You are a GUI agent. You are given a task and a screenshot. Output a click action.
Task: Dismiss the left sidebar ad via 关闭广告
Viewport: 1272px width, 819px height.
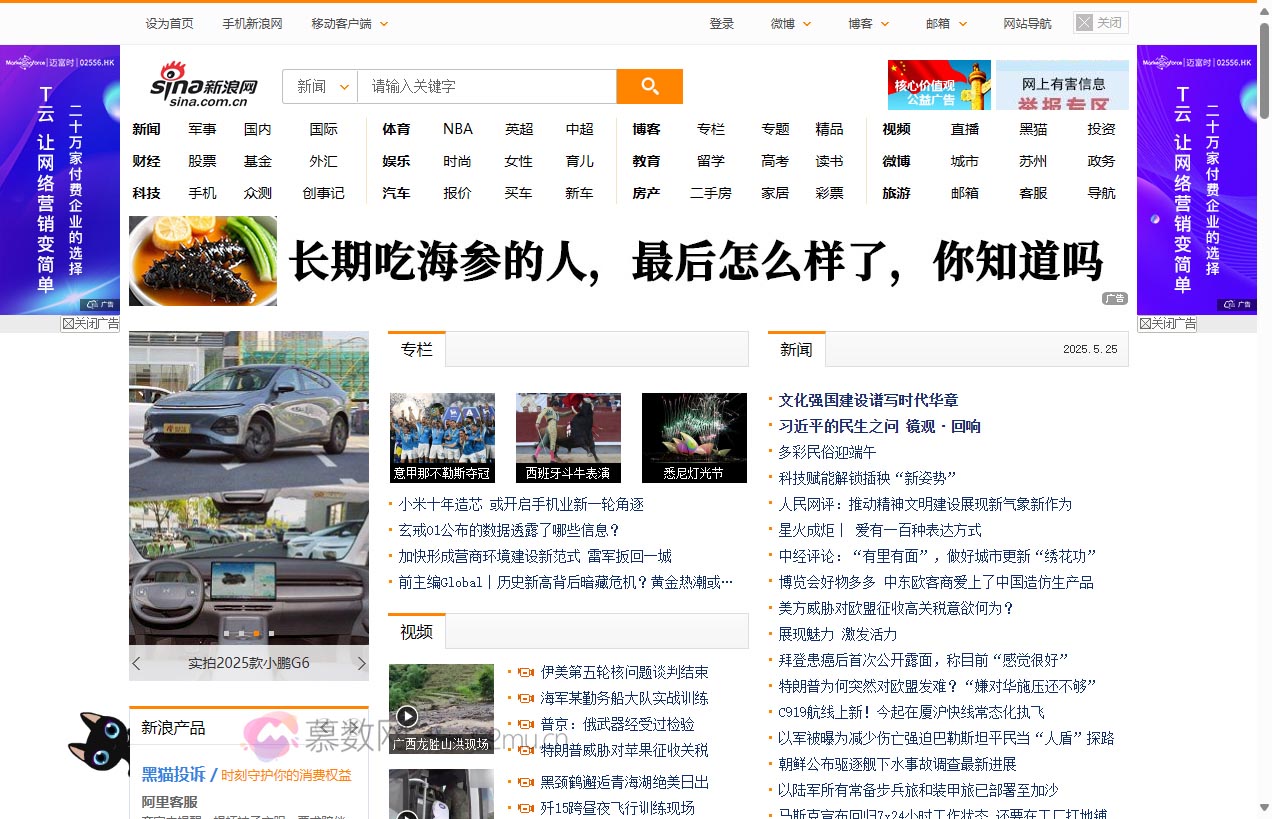point(90,323)
